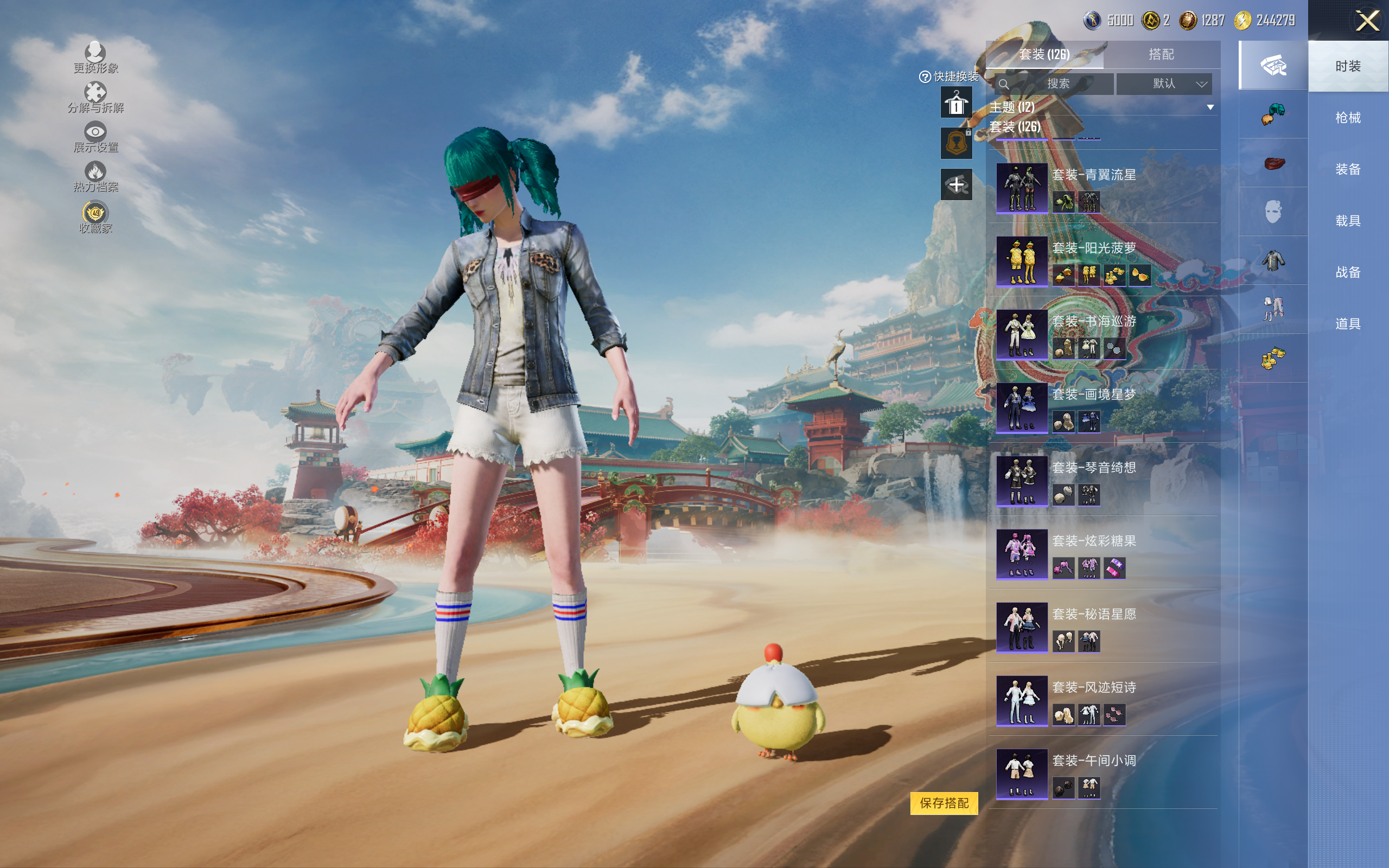
Task: Collapse the 套装 (126) section header
Action: (1015, 127)
